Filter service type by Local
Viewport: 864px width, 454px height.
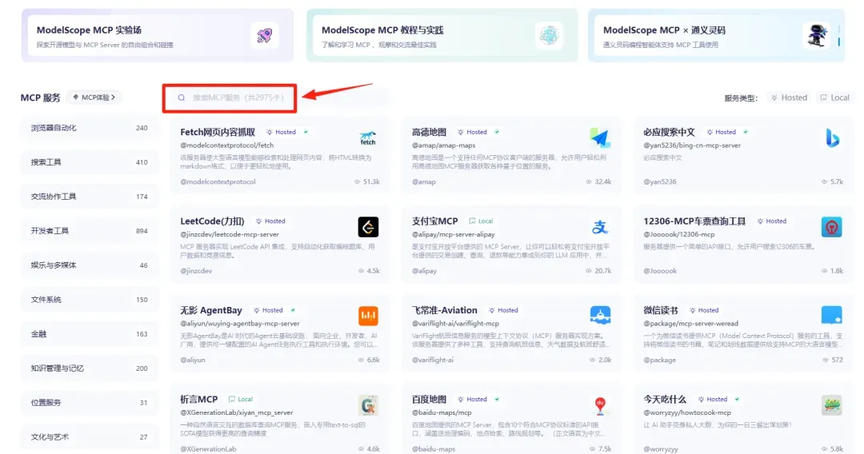click(x=834, y=98)
